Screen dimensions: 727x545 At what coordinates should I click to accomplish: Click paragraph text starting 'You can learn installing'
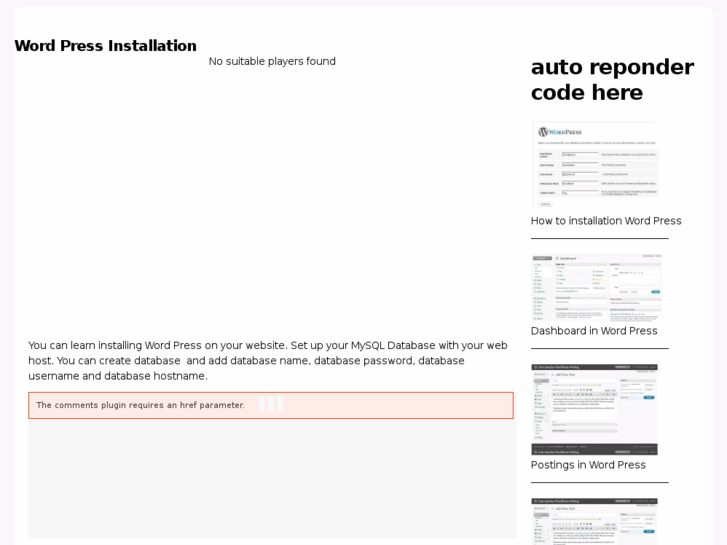coord(268,360)
